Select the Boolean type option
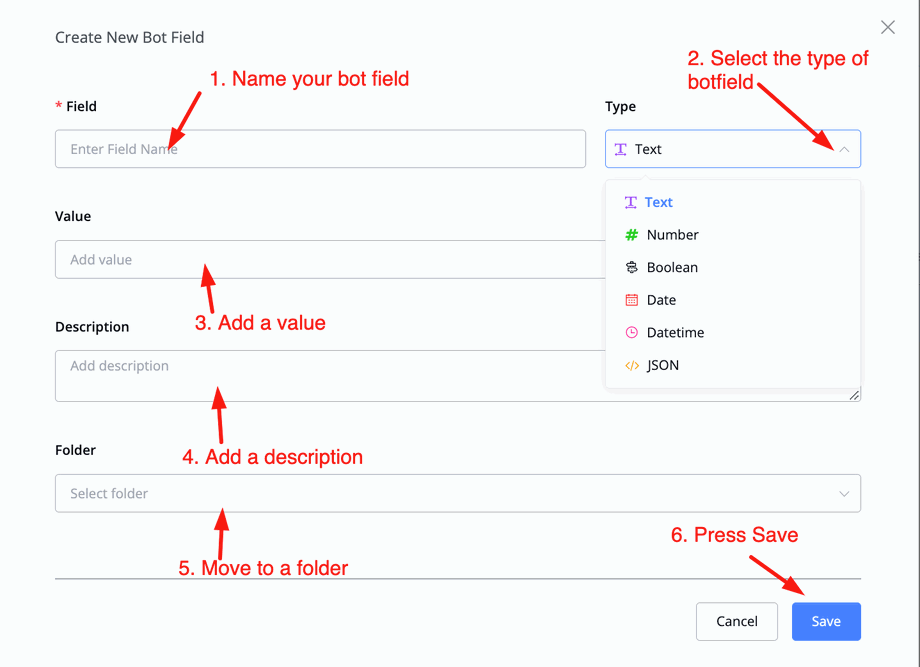The width and height of the screenshot is (920, 667). pos(672,268)
